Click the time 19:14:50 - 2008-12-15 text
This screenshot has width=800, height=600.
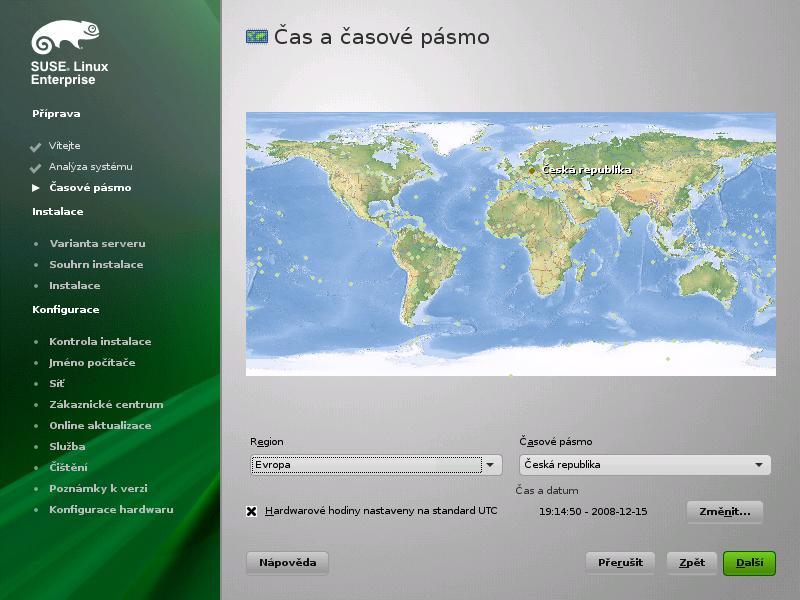593,512
